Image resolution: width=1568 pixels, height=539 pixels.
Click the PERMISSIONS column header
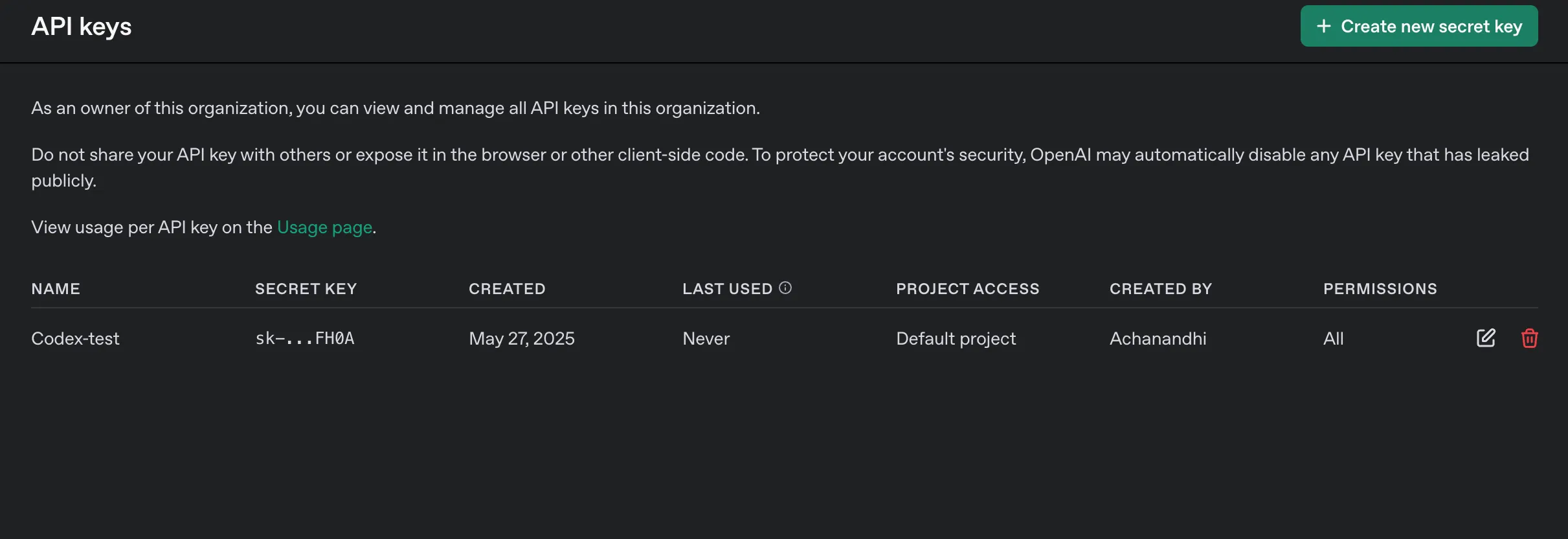point(1380,289)
